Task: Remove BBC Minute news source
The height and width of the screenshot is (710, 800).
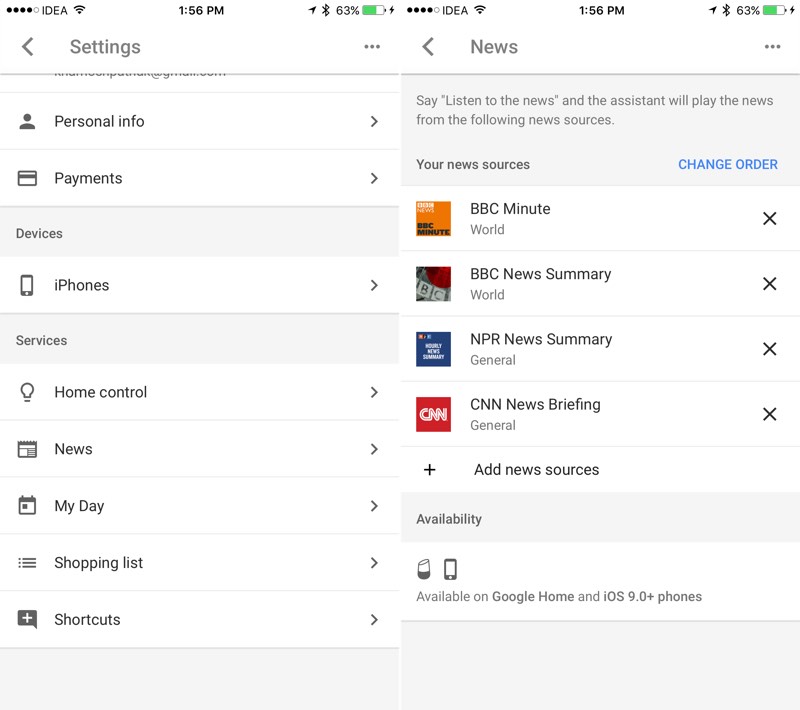Action: pyautogui.click(x=769, y=218)
